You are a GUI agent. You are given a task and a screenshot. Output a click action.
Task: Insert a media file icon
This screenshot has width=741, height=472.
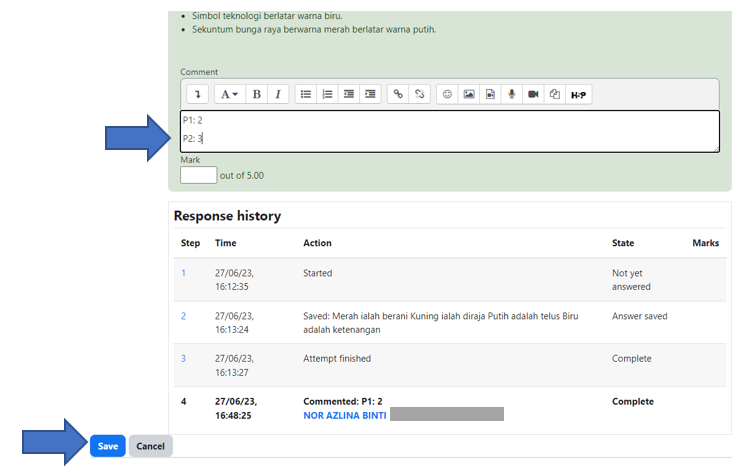(490, 94)
